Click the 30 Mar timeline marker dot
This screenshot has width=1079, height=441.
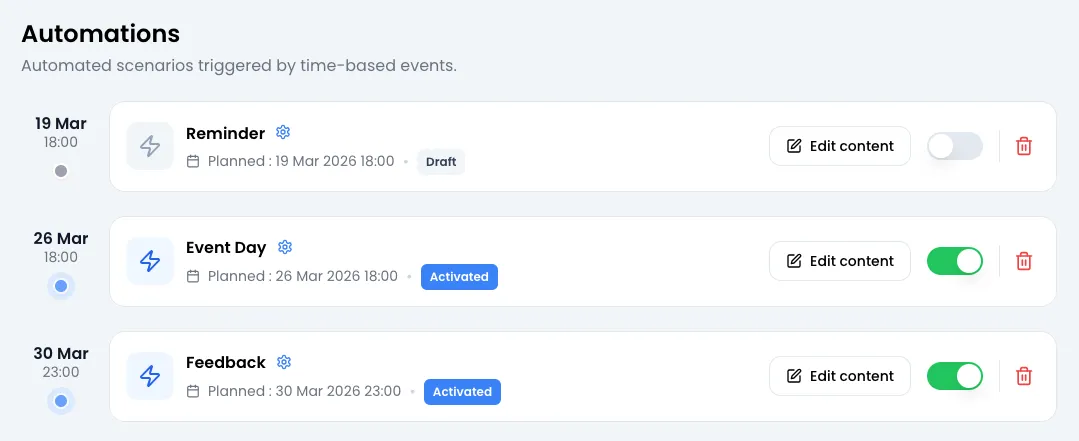[61, 401]
